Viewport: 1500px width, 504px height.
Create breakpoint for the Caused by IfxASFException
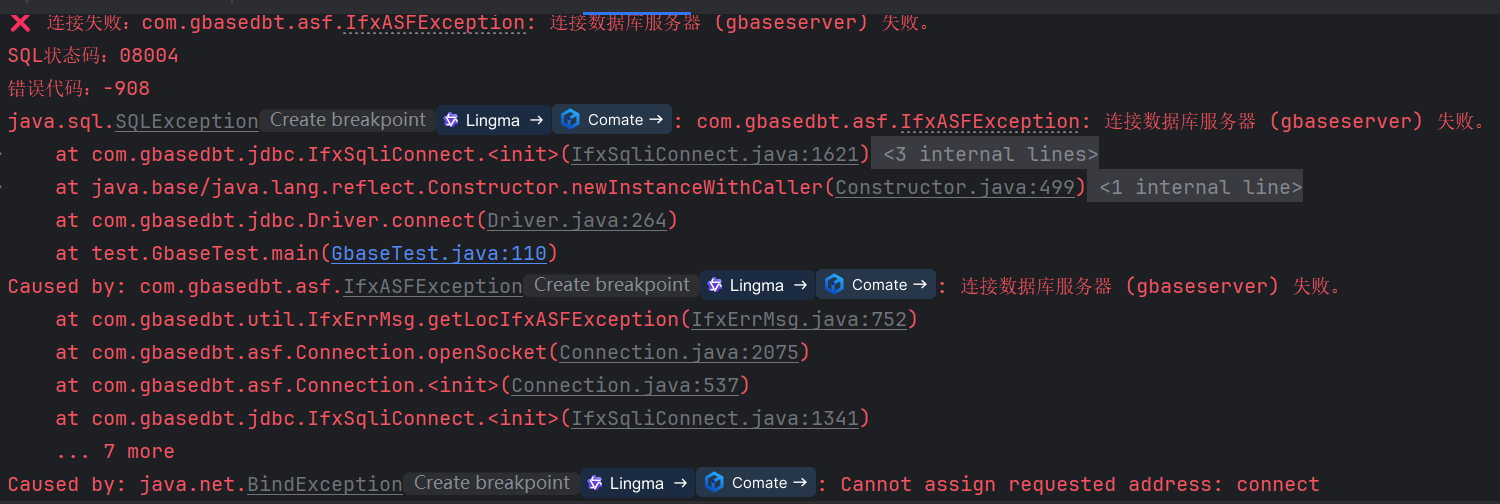coord(612,285)
